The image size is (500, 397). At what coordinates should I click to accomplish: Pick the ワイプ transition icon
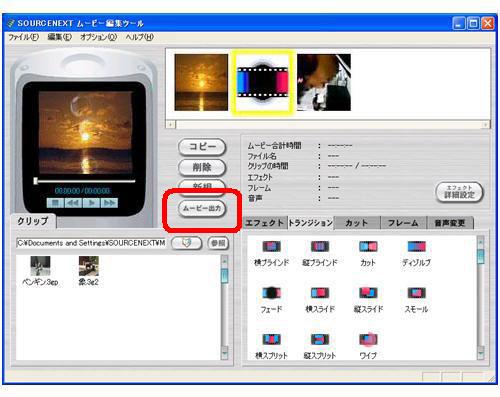click(x=368, y=340)
